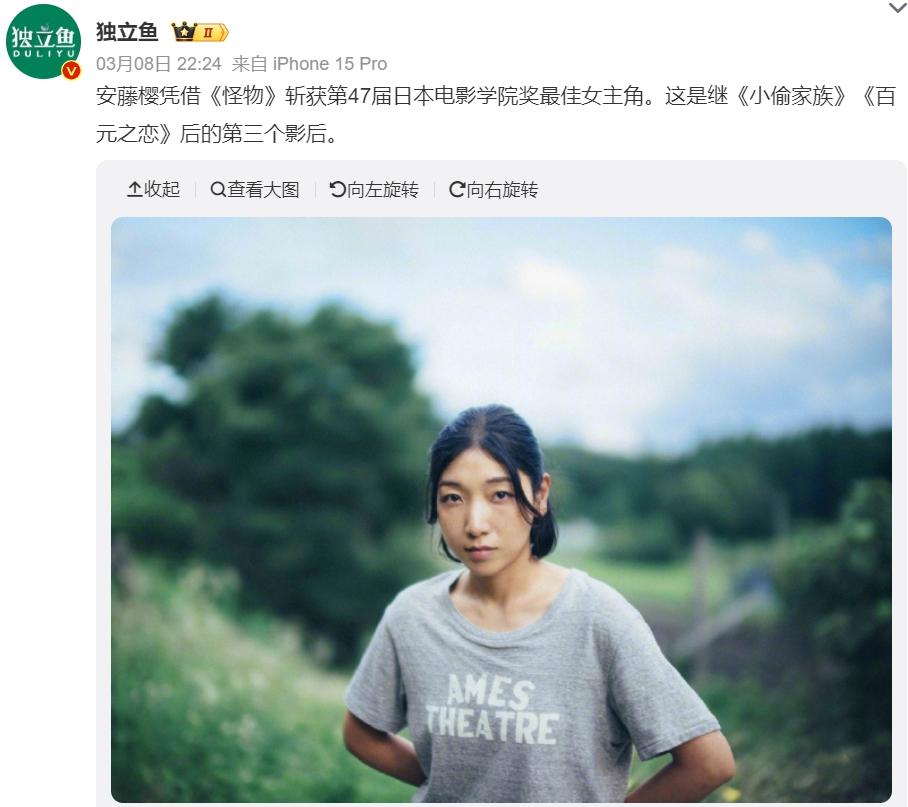
Task: Click the 向右旋转 clockwise arrow icon
Action: click(457, 189)
